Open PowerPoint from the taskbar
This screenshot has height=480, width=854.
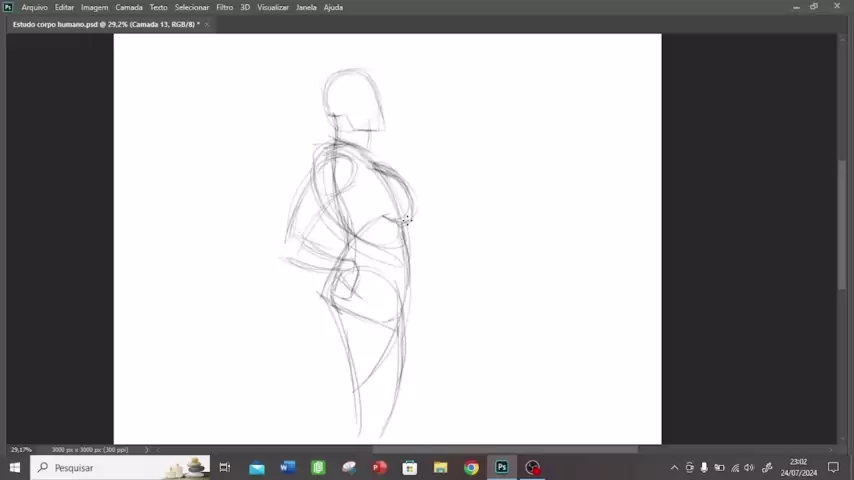[x=379, y=467]
